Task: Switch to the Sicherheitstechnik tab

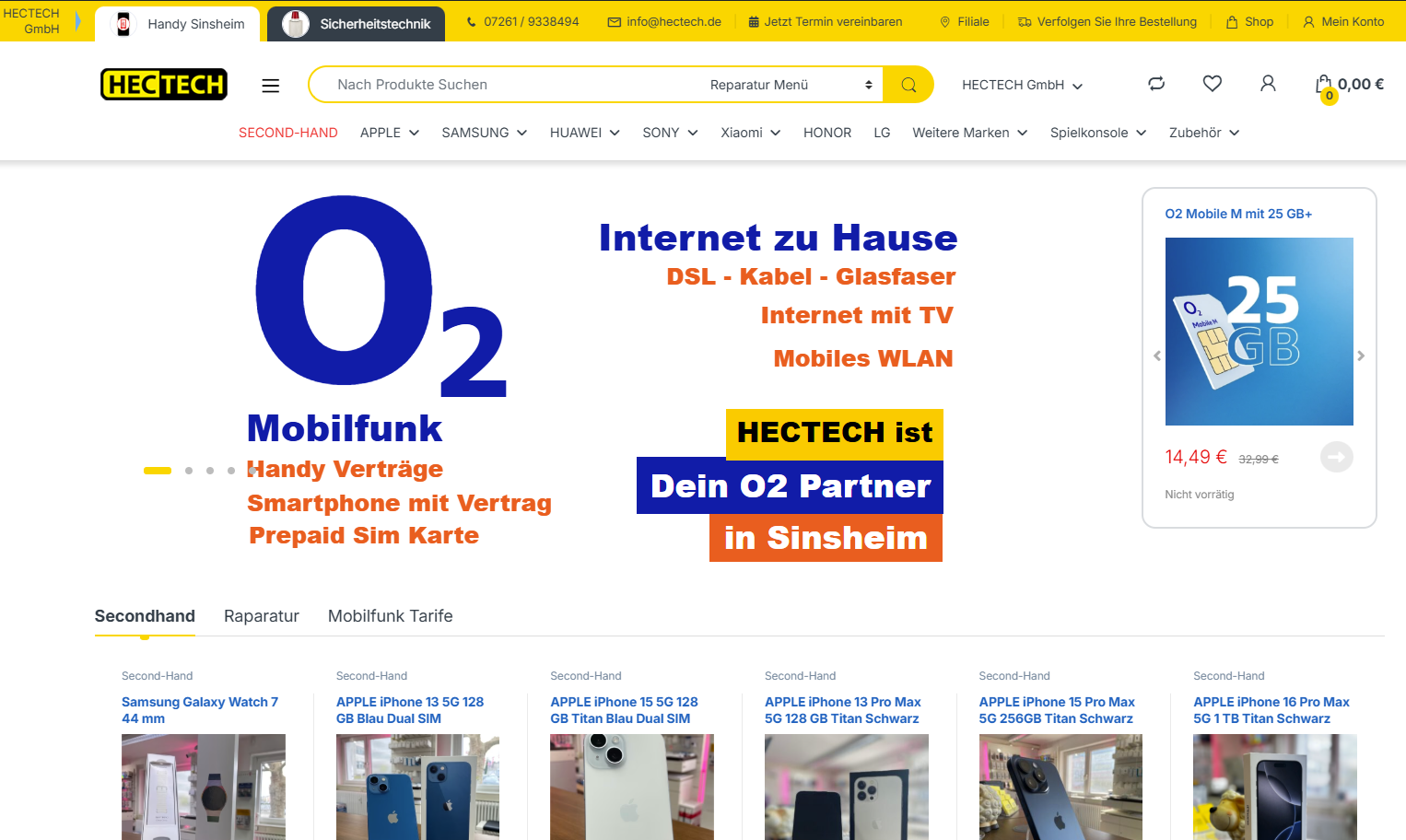Action: pos(357,24)
